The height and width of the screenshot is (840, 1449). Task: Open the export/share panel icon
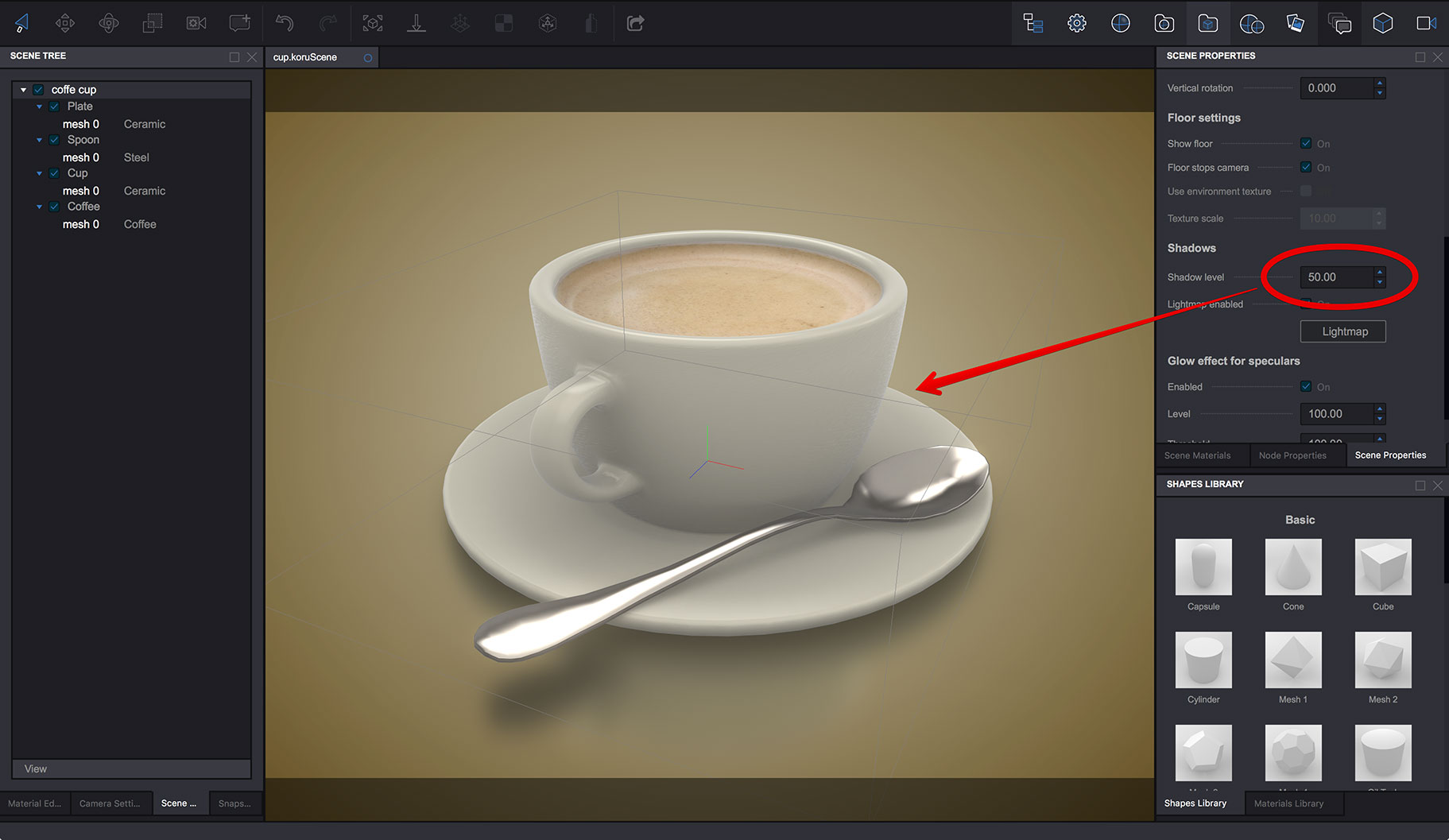click(634, 22)
